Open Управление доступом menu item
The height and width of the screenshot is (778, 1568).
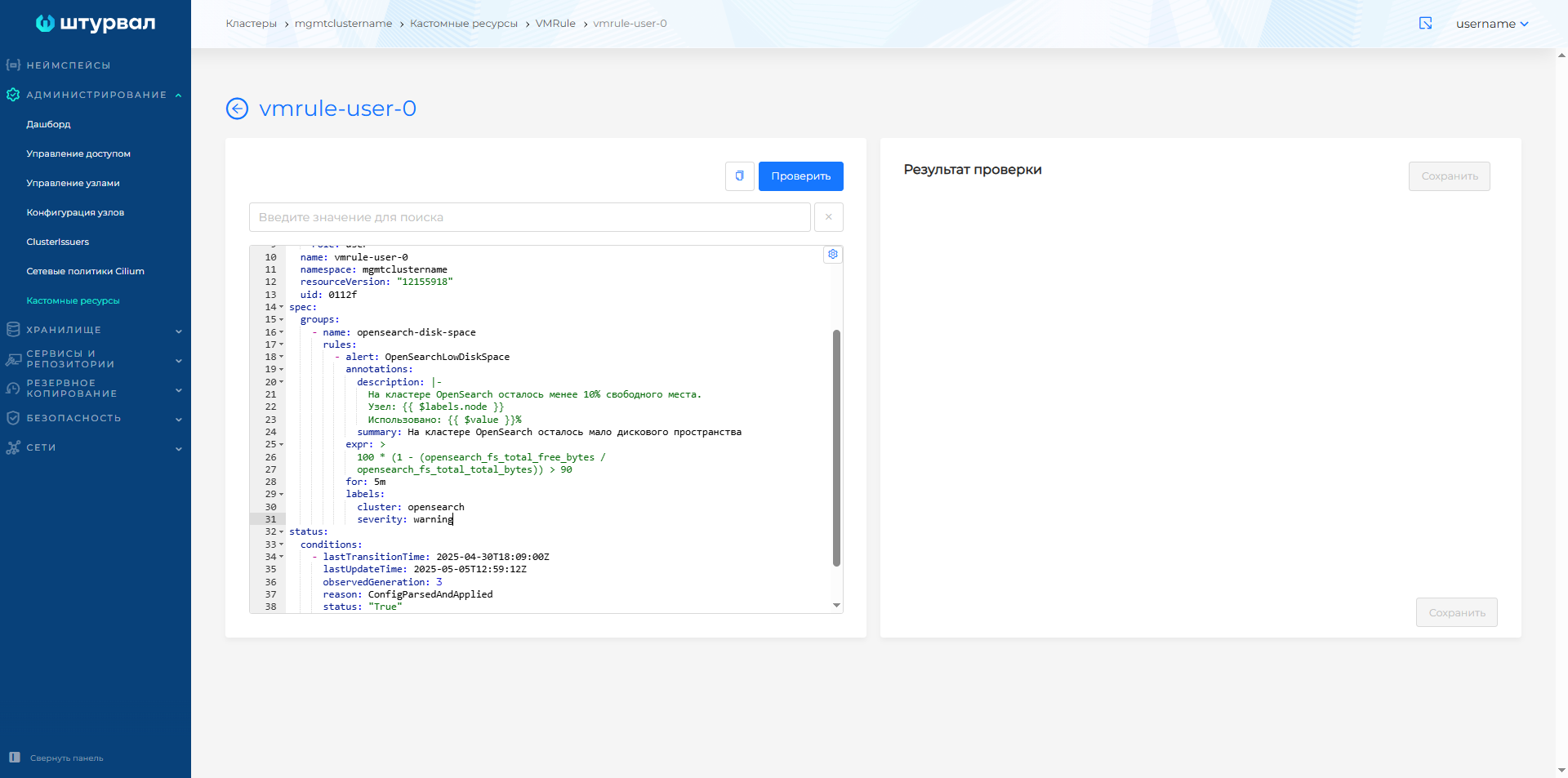point(78,153)
